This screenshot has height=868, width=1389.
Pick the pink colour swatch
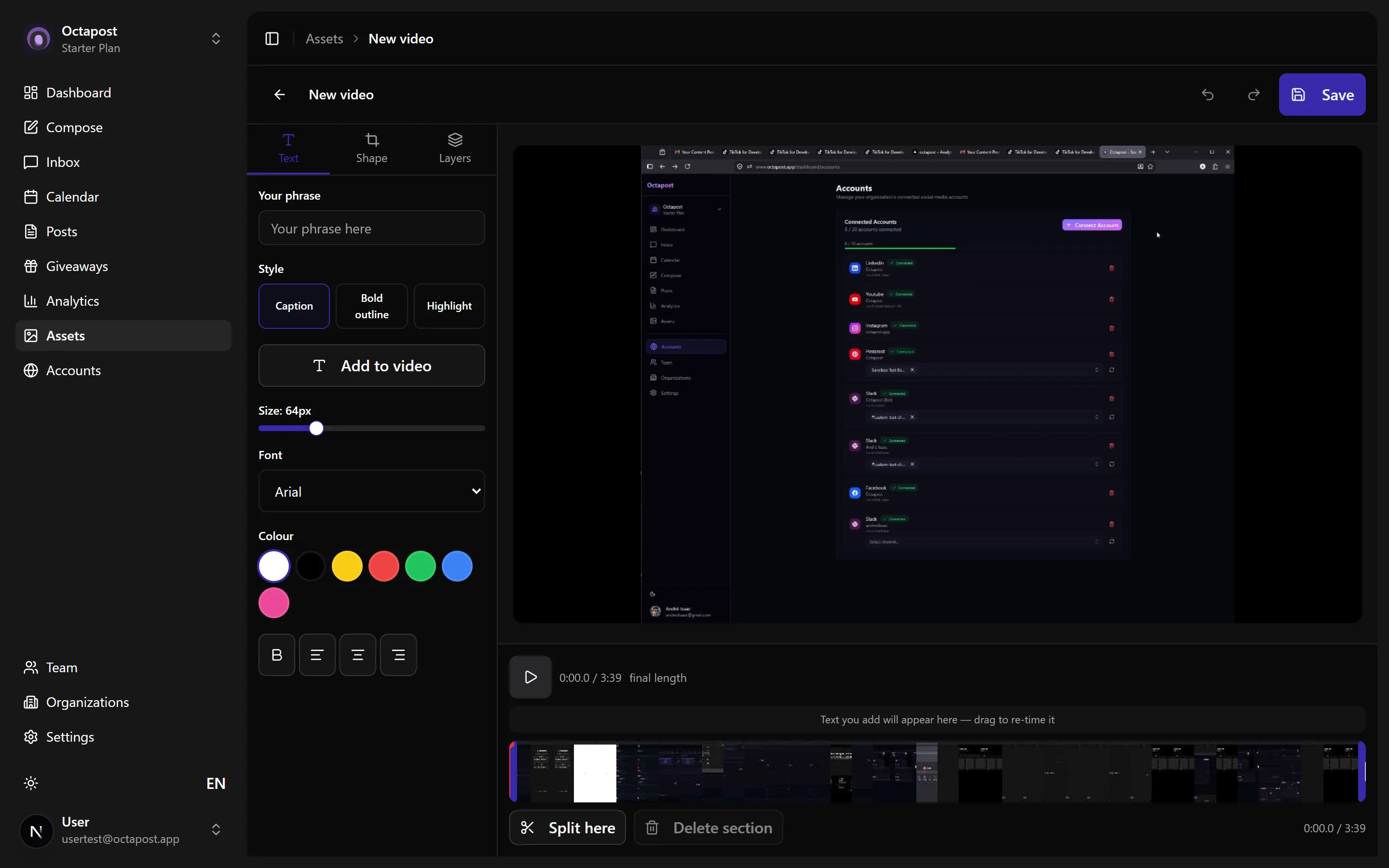point(274,603)
